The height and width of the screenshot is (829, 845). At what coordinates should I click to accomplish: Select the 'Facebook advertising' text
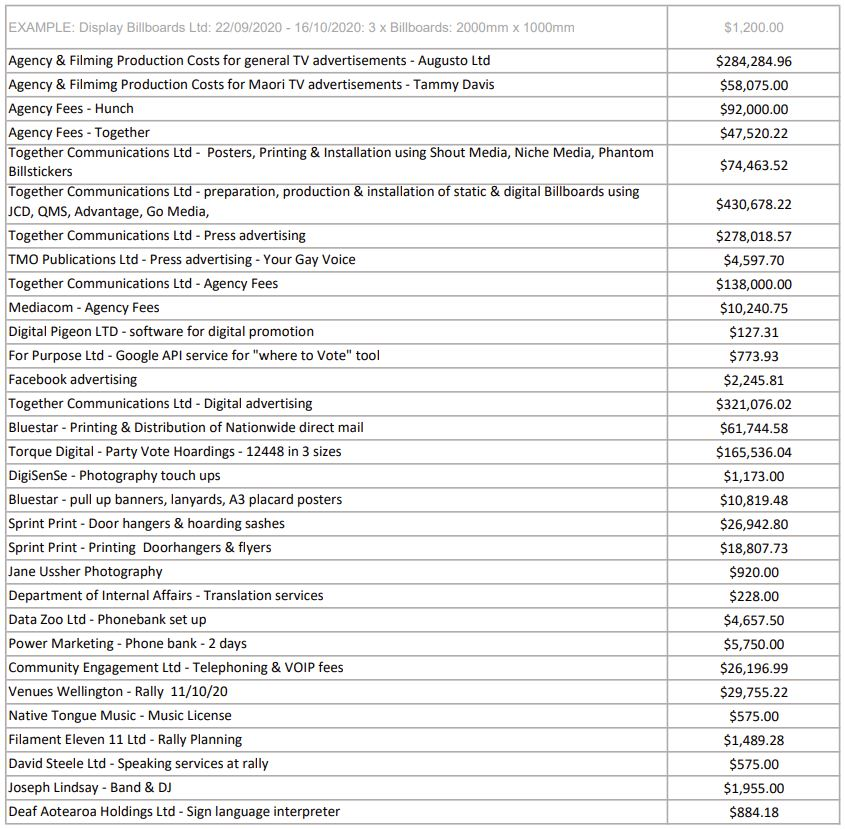coord(73,379)
